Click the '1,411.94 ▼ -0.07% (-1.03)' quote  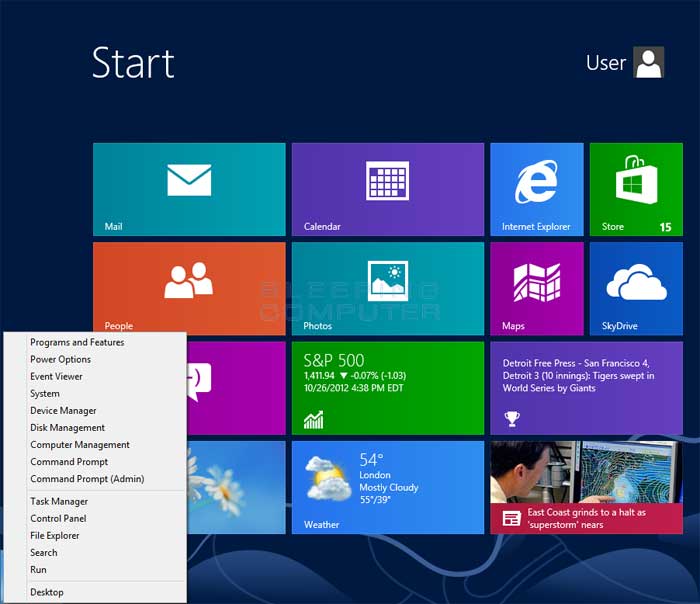(355, 376)
